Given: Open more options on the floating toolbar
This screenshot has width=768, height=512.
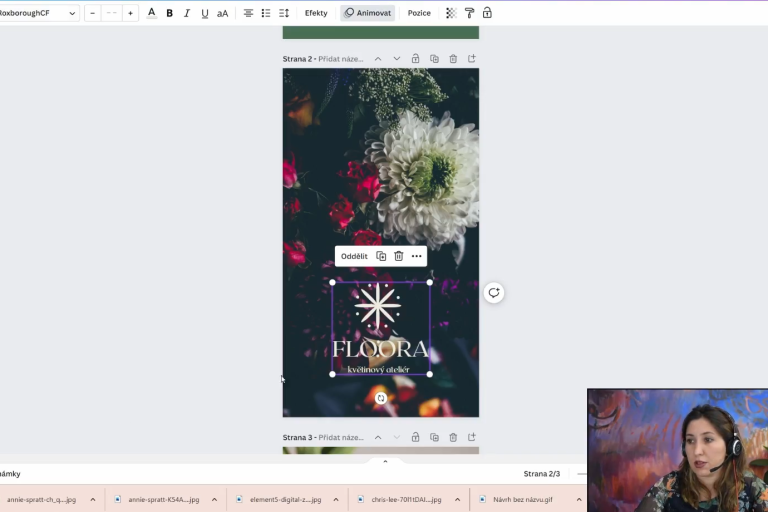Looking at the screenshot, I should [416, 256].
